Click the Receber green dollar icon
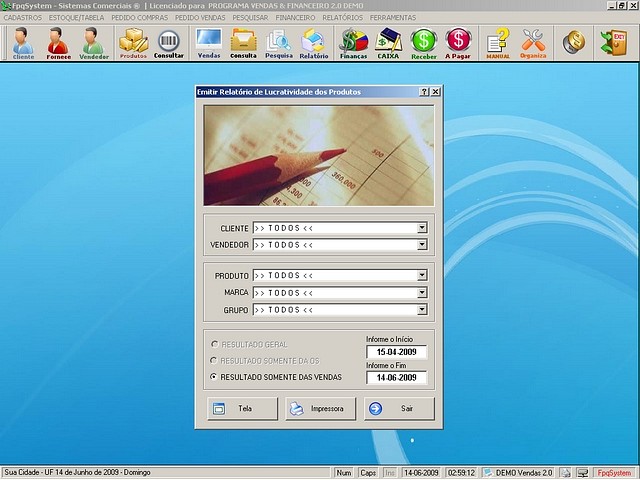This screenshot has width=640, height=480. click(x=424, y=43)
